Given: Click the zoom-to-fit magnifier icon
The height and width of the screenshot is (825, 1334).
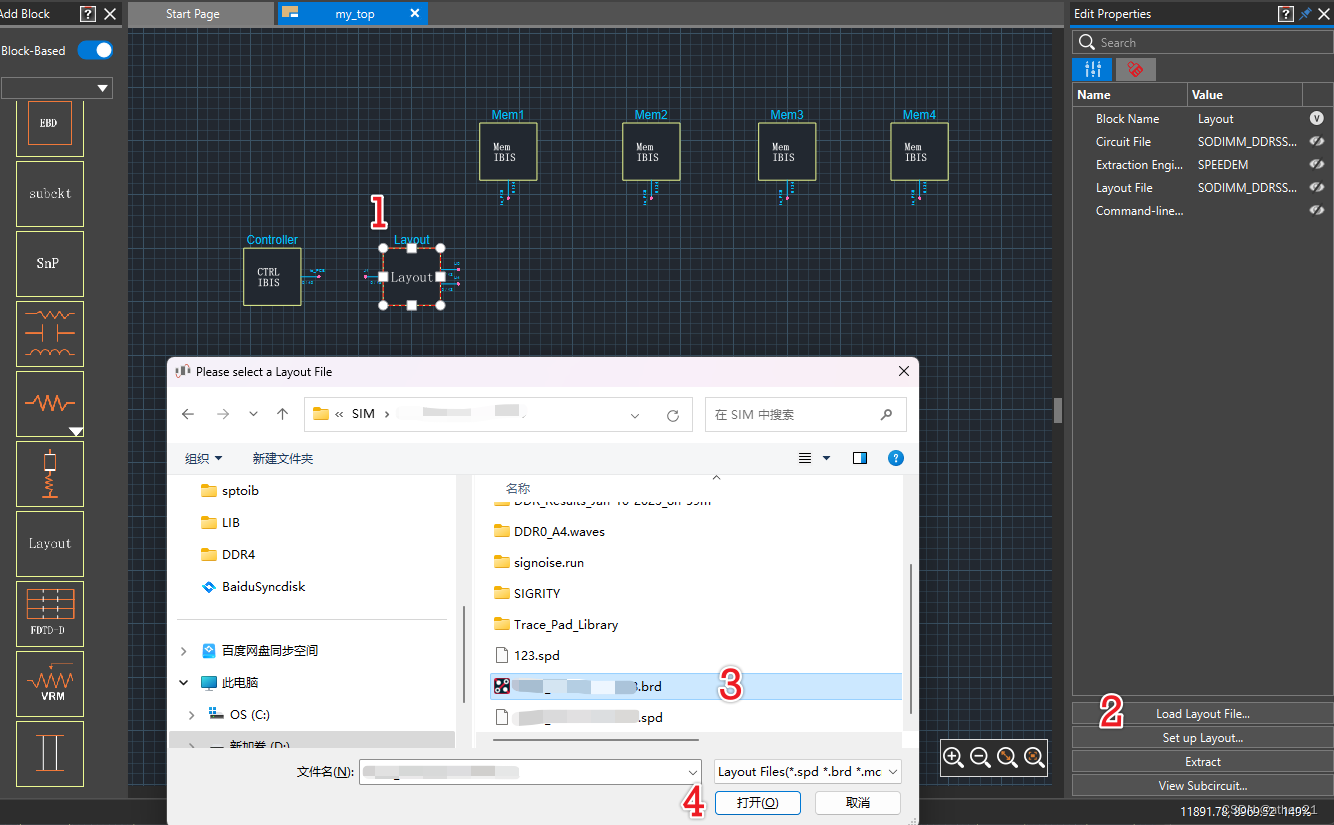Looking at the screenshot, I should (1034, 758).
